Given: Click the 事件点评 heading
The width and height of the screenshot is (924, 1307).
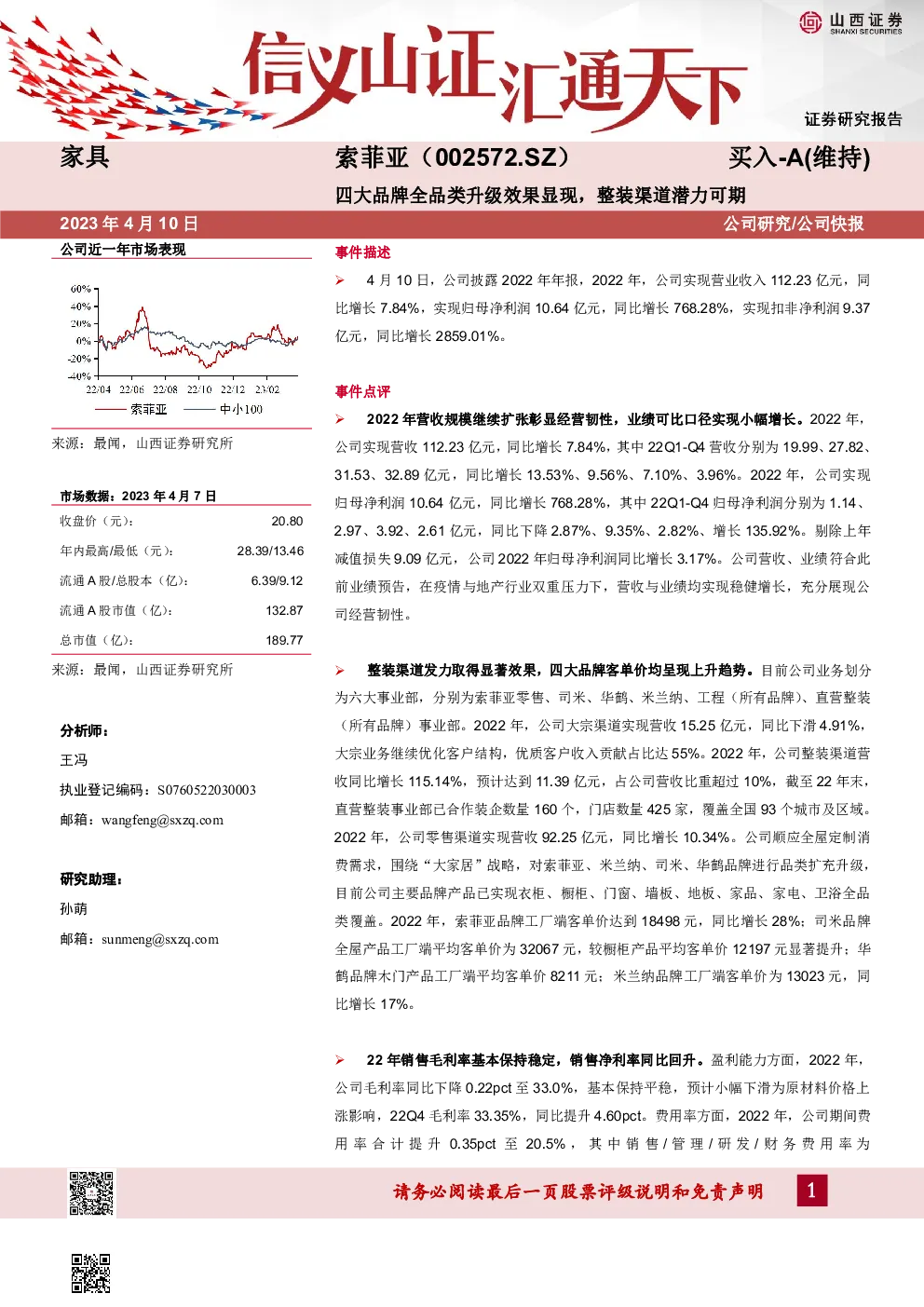Looking at the screenshot, I should click(362, 391).
